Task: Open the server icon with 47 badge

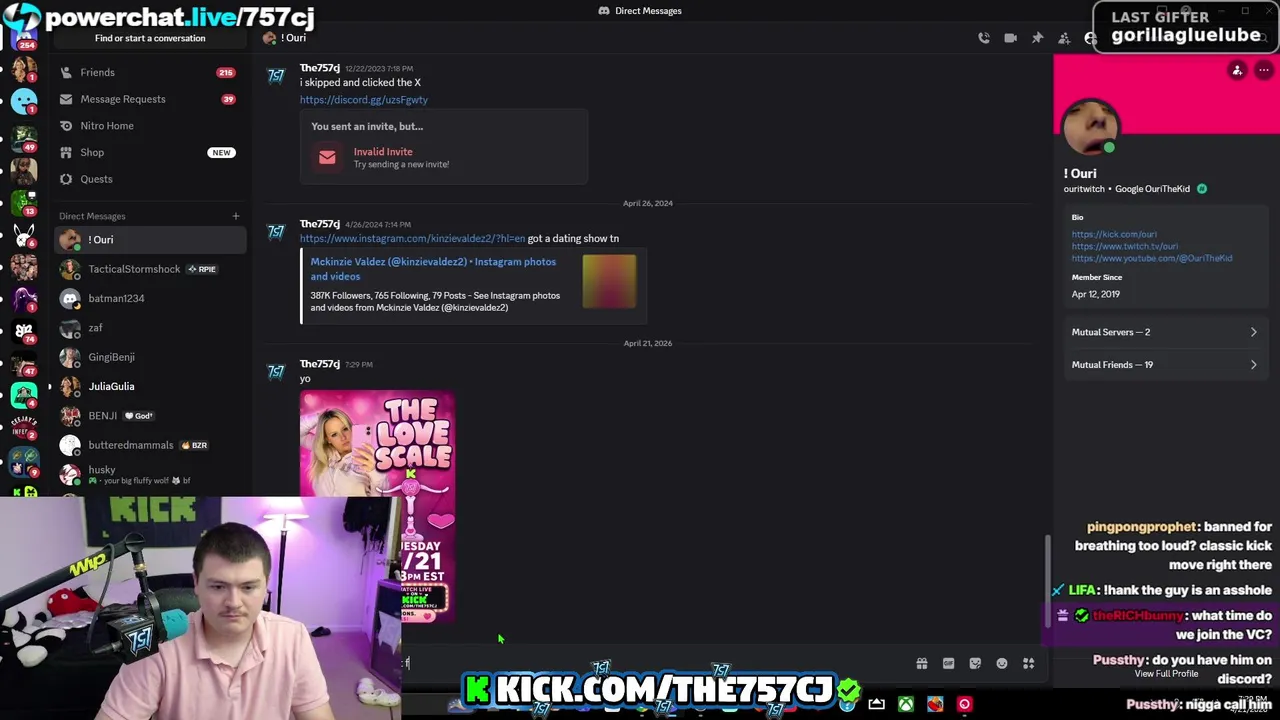Action: [x=24, y=363]
